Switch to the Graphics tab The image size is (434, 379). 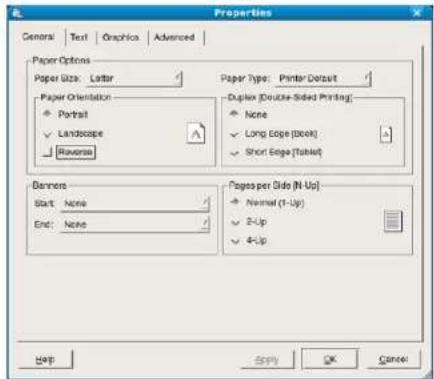pos(121,37)
